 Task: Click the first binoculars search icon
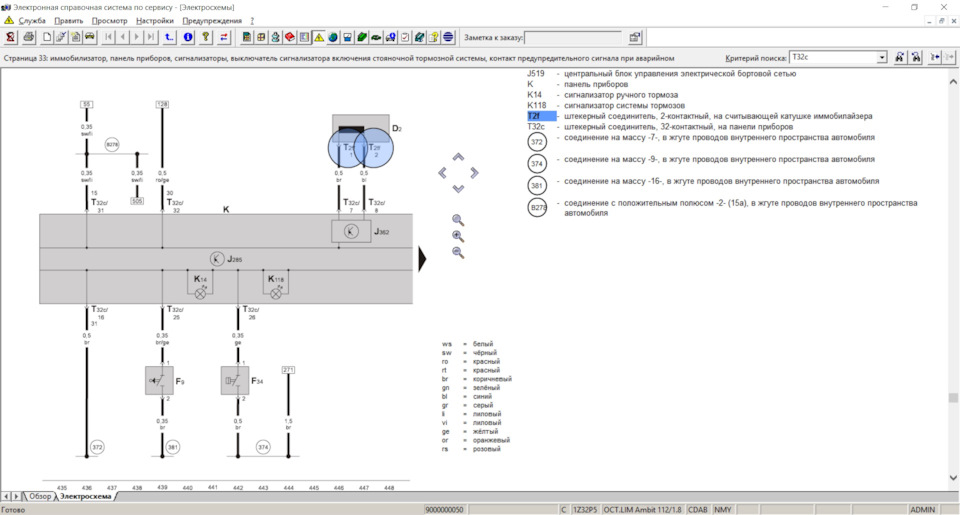[x=899, y=57]
